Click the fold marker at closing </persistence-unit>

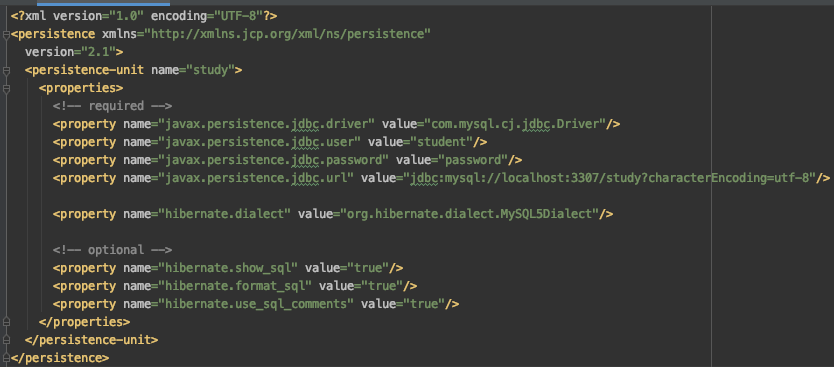click(6, 340)
